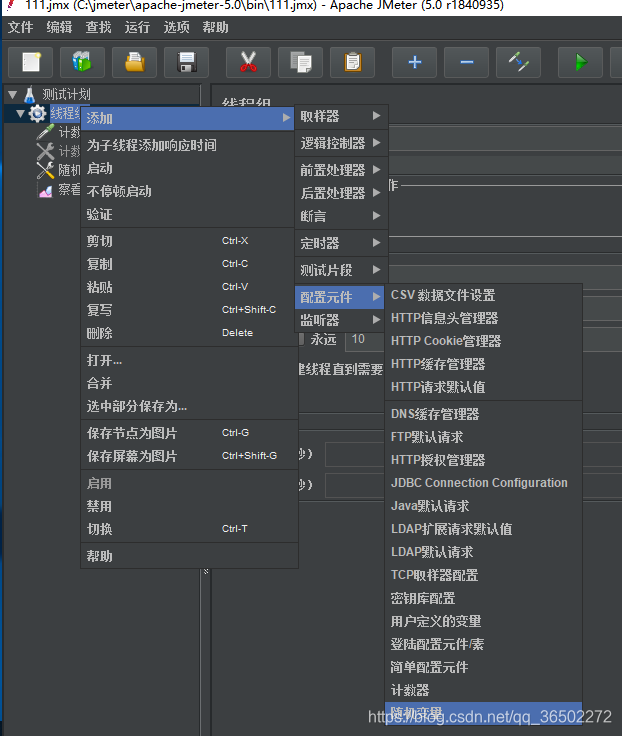
Task: Open the 前置处理器 submenu
Action: point(341,170)
